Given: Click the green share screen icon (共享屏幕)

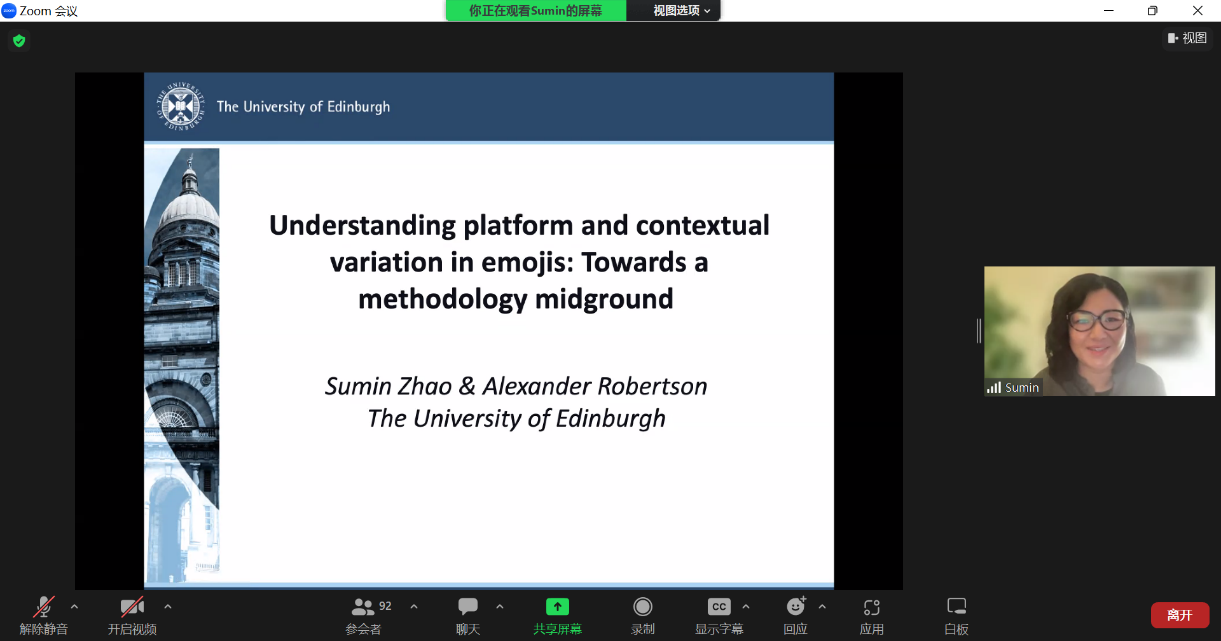Looking at the screenshot, I should click(557, 607).
